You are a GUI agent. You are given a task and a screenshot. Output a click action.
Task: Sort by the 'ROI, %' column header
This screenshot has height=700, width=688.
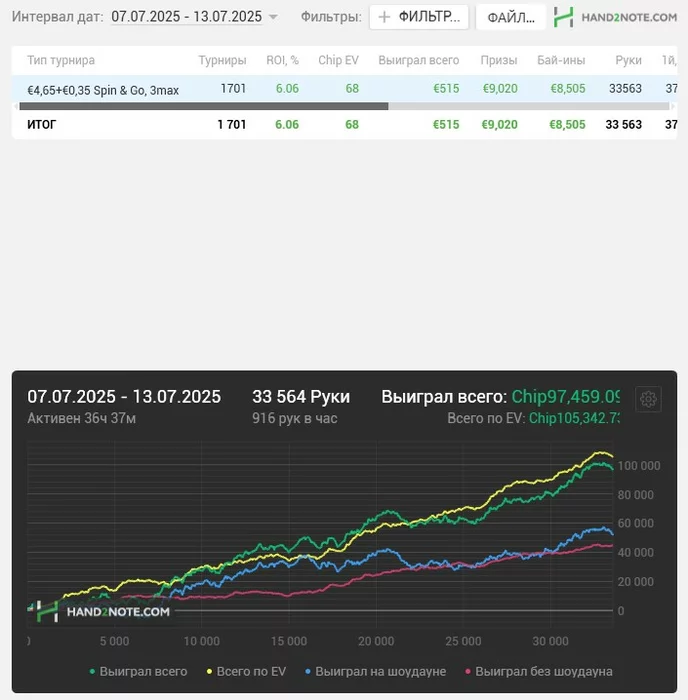click(283, 60)
